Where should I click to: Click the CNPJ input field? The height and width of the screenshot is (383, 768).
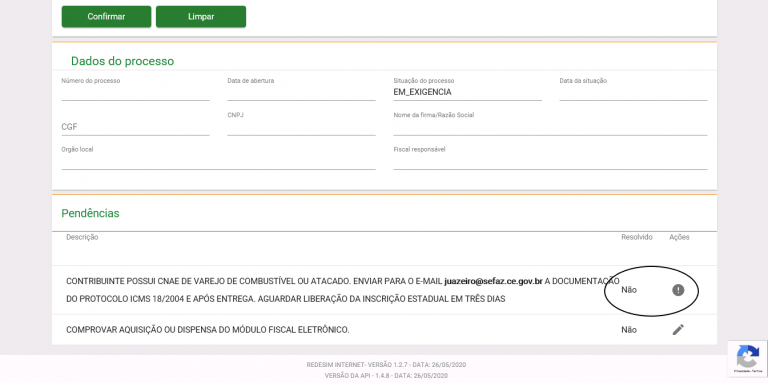coord(301,127)
